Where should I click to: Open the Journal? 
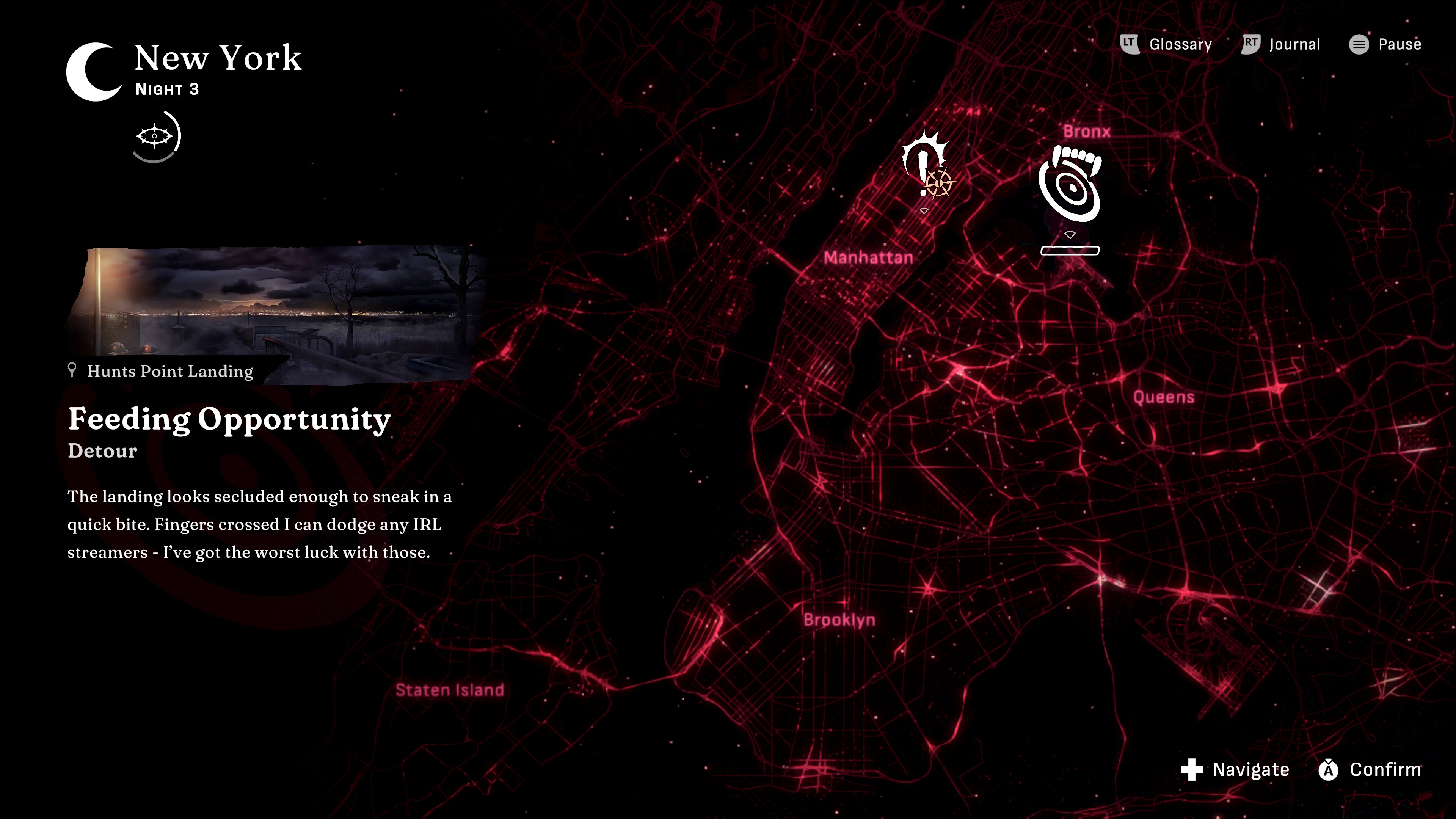click(1294, 44)
